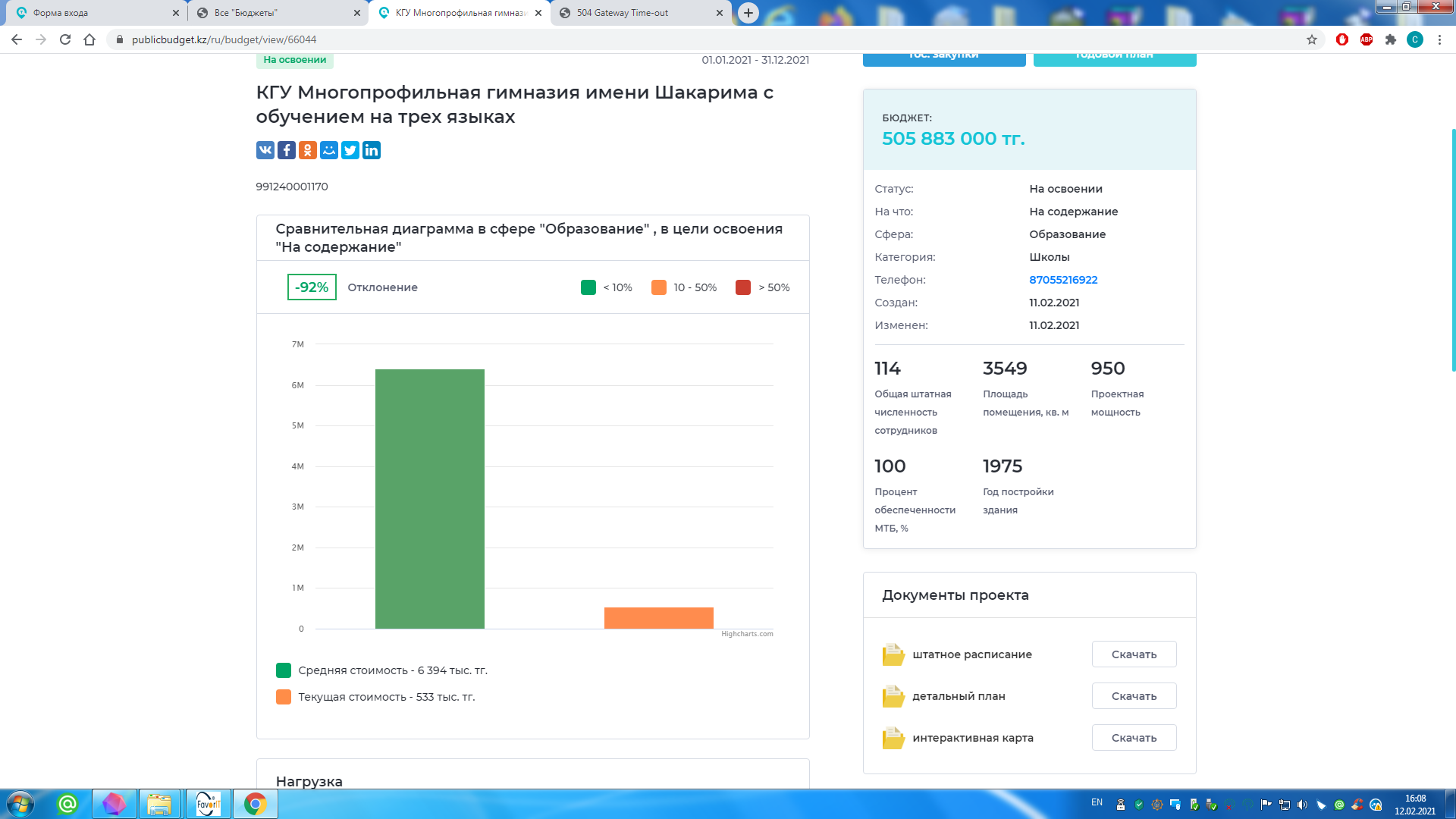The height and width of the screenshot is (819, 1456).
Task: Download 'штатное расписание' document
Action: 1134,654
